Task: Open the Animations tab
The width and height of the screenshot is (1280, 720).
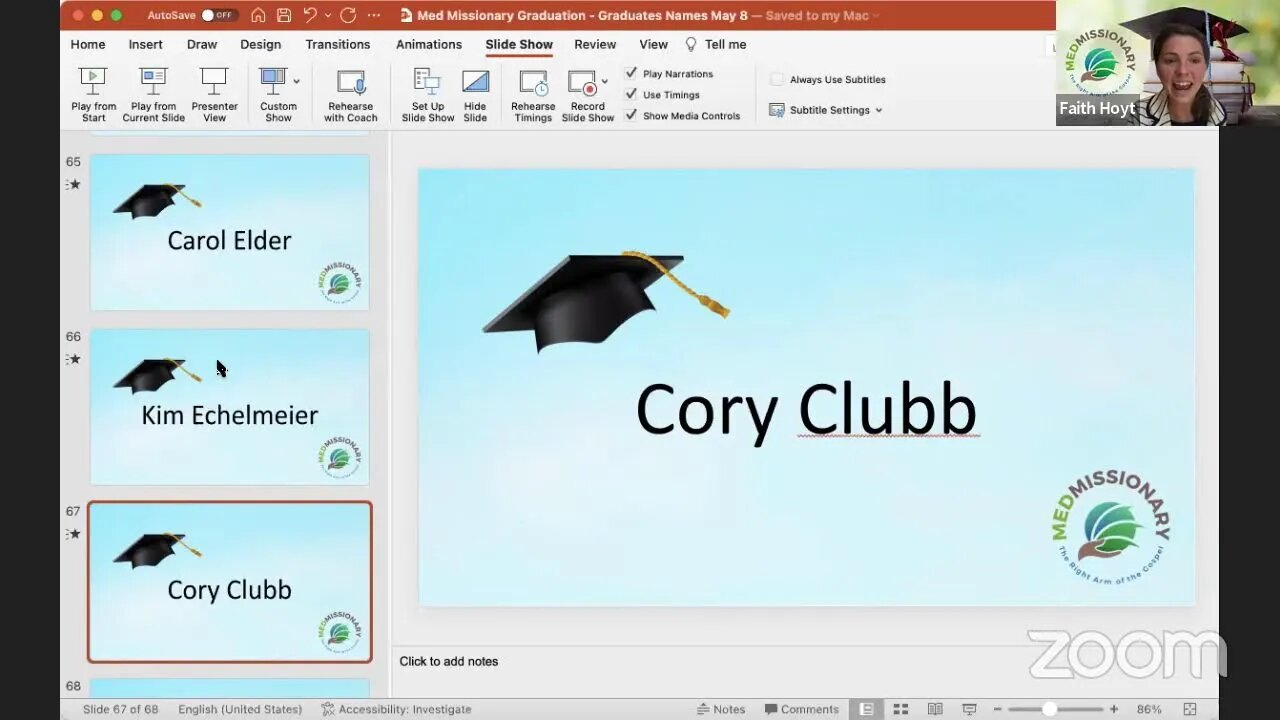Action: (429, 44)
